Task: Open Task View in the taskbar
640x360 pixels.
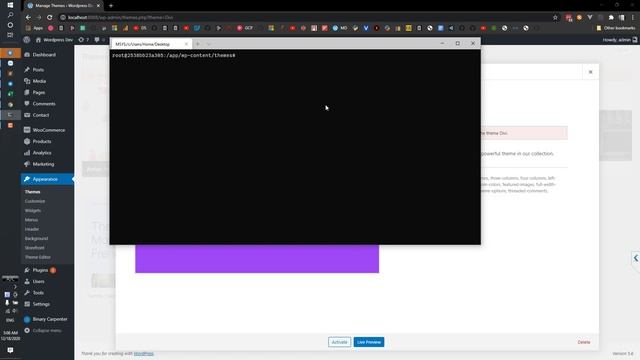Action: click(10, 35)
